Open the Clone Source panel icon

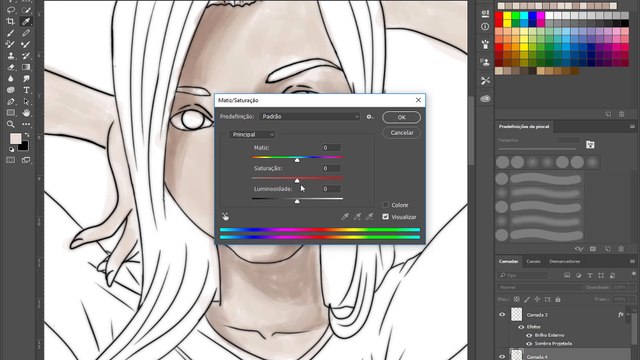click(x=485, y=62)
